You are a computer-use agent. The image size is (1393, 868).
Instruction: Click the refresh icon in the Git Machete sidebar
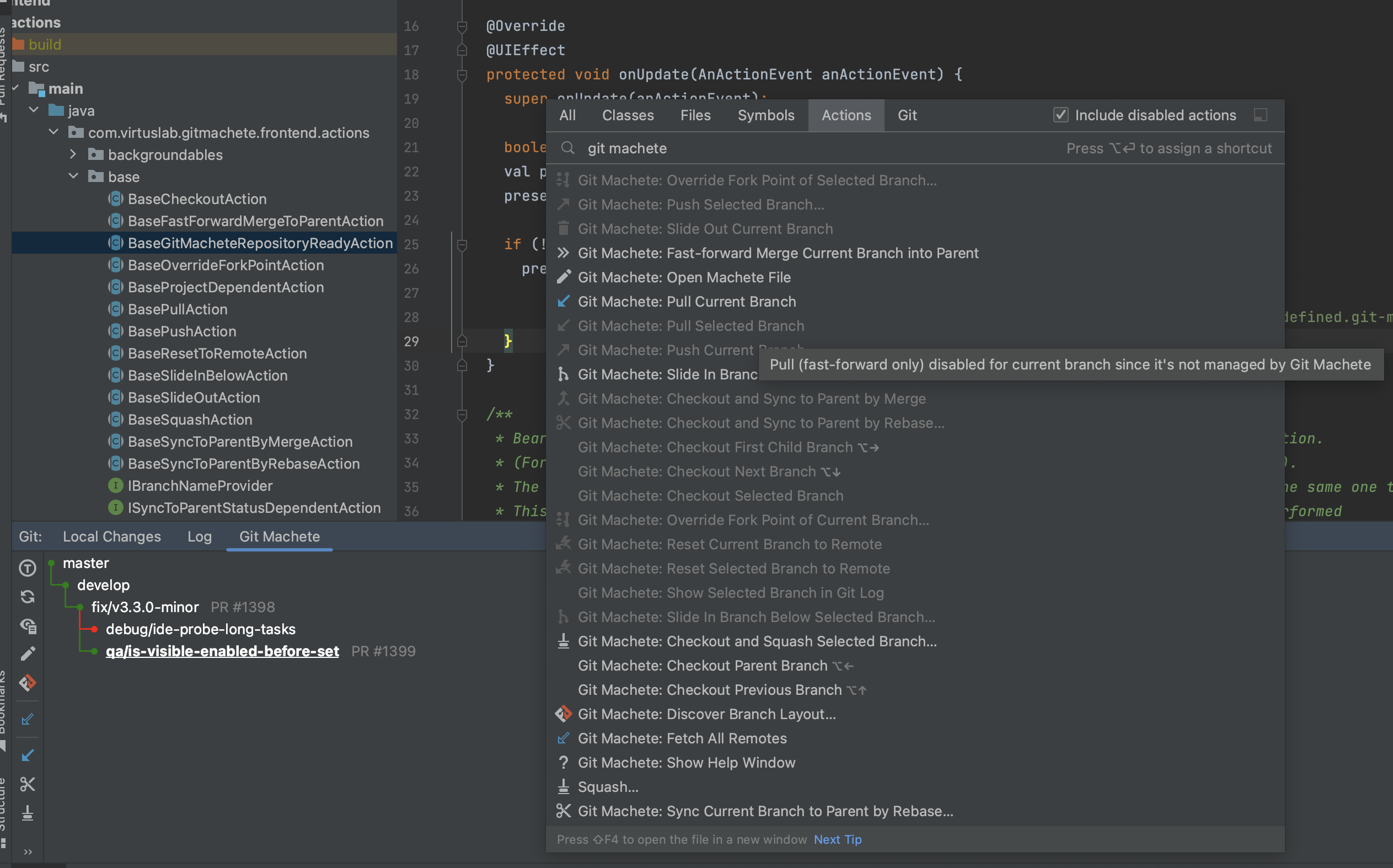(x=27, y=597)
